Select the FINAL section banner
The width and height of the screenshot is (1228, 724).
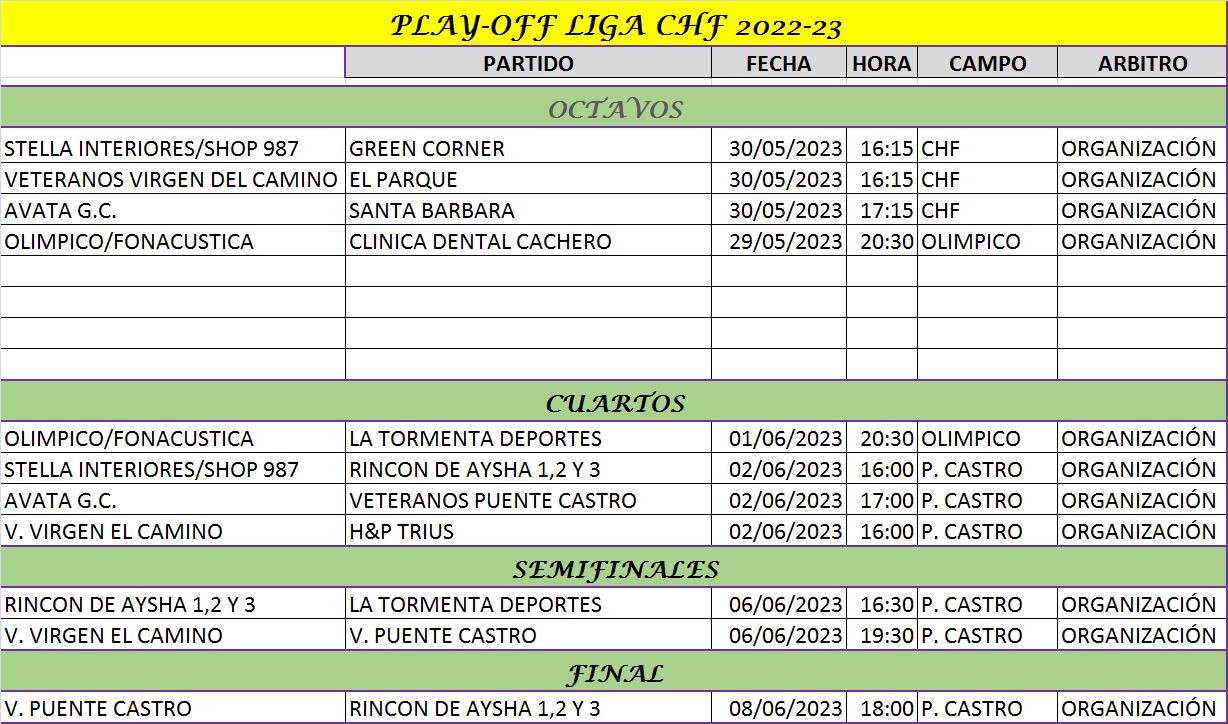614,673
